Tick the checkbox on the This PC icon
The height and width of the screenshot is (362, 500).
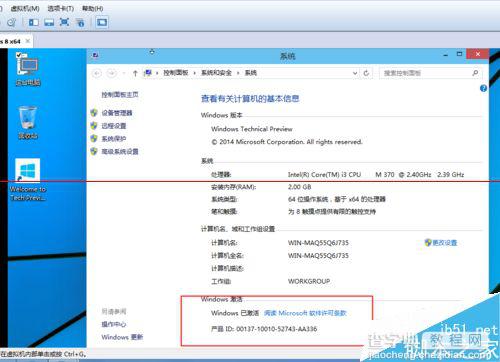[x=19, y=55]
